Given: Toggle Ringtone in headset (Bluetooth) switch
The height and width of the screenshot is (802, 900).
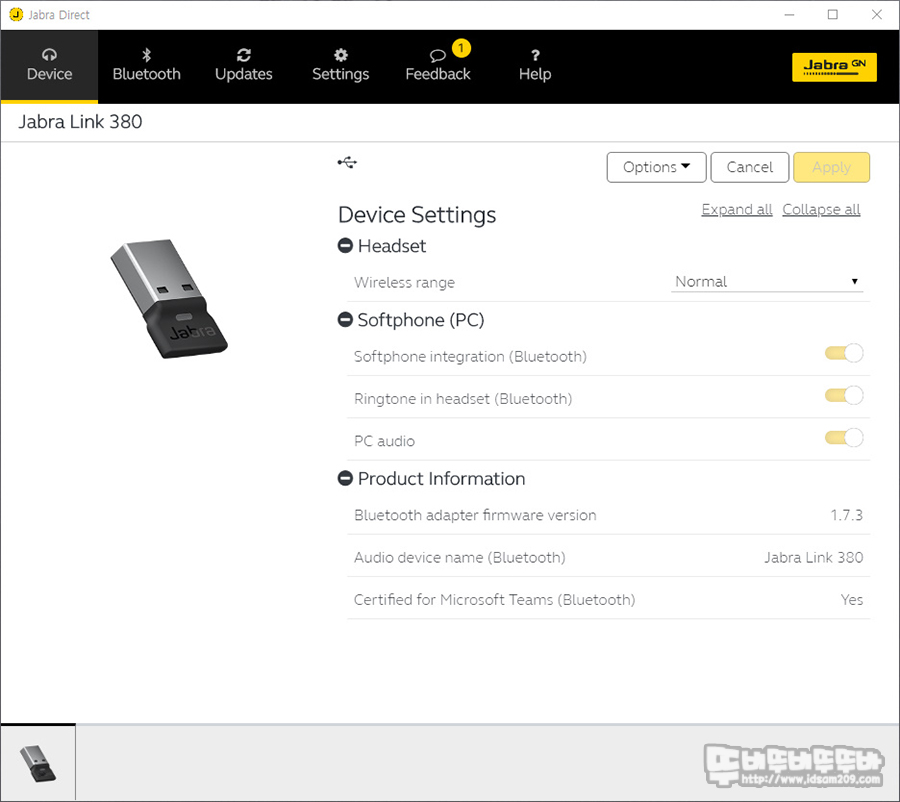Looking at the screenshot, I should click(x=844, y=396).
